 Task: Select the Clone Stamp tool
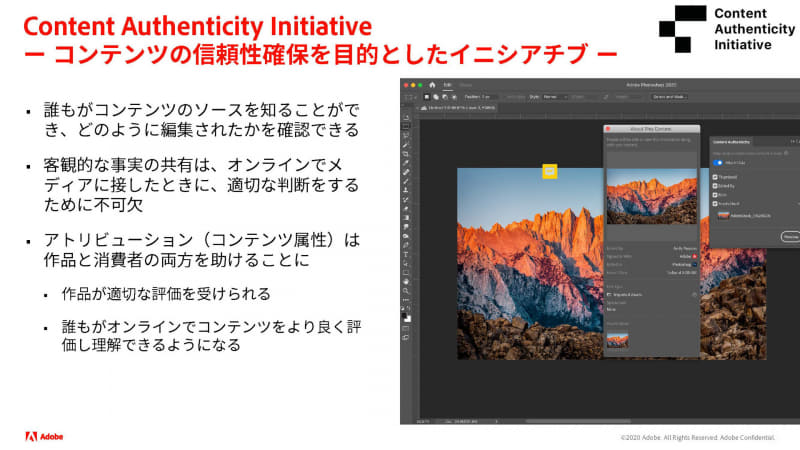(x=406, y=190)
